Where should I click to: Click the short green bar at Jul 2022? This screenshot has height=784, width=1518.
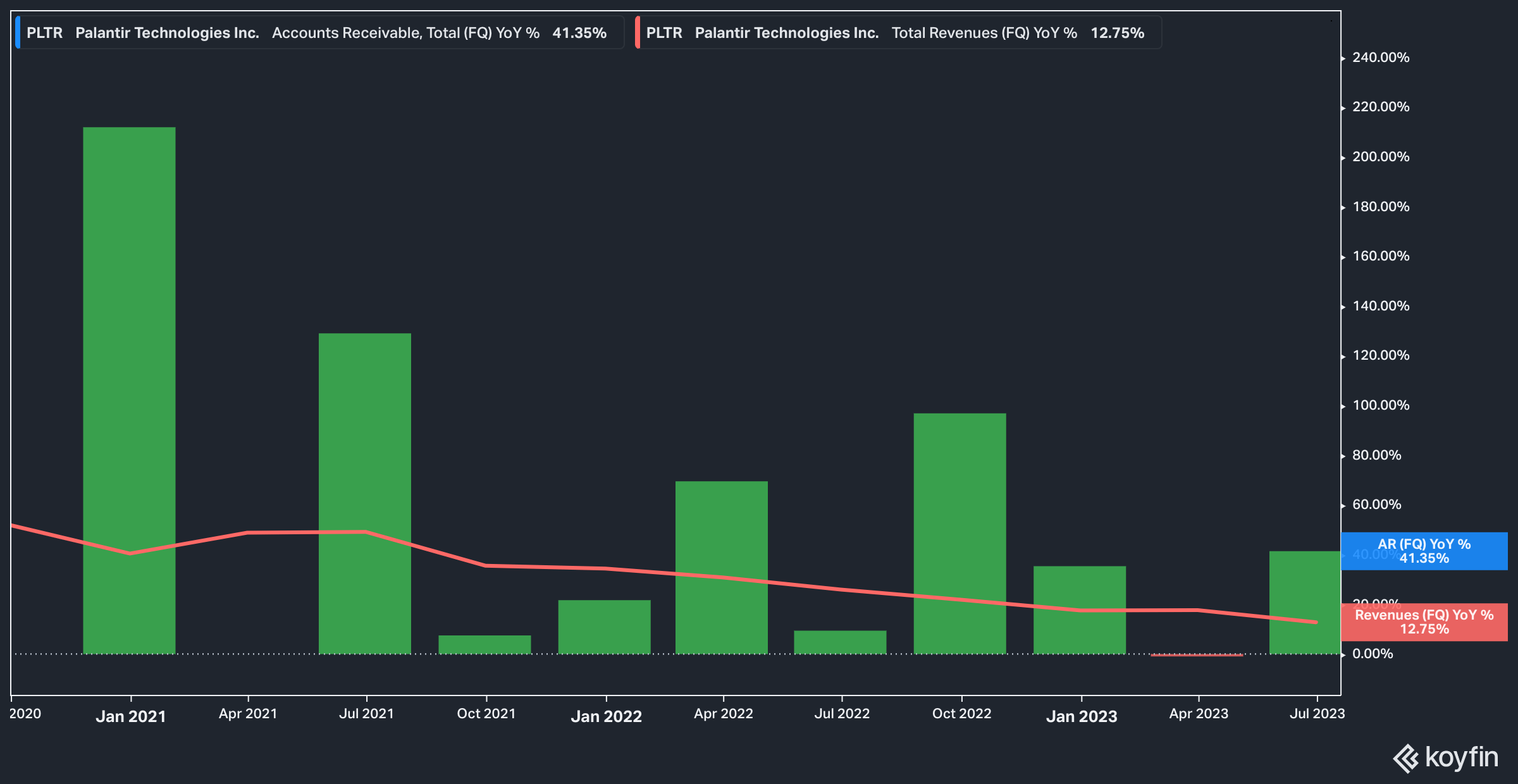[840, 642]
